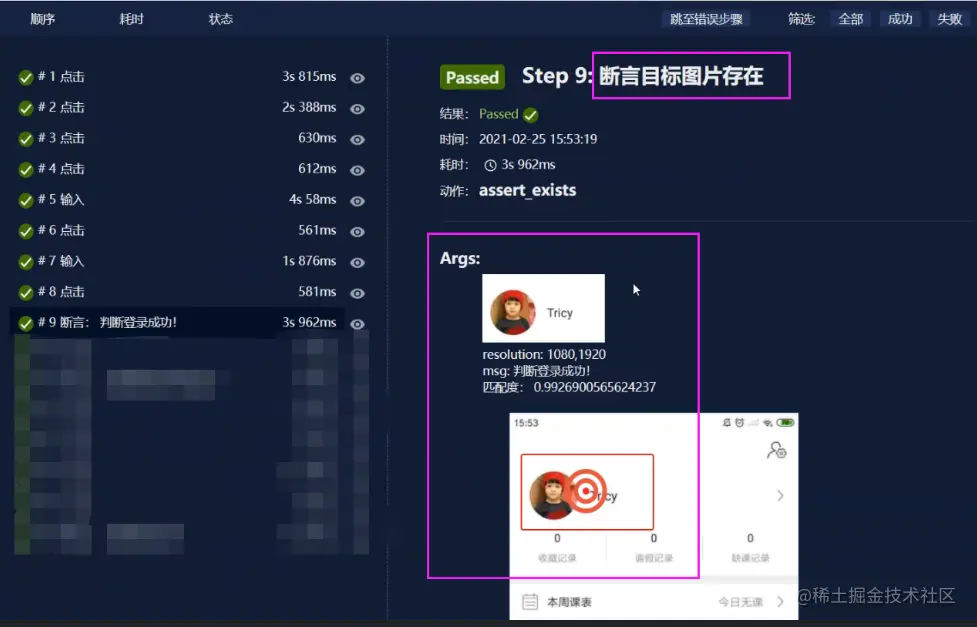
Task: Toggle the eye icon for step #1 点击
Action: (x=356, y=77)
